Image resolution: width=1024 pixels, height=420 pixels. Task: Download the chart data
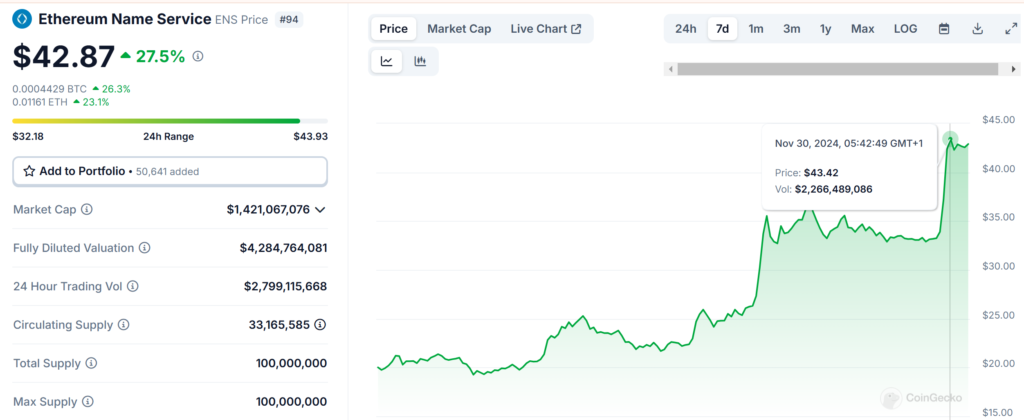(977, 29)
